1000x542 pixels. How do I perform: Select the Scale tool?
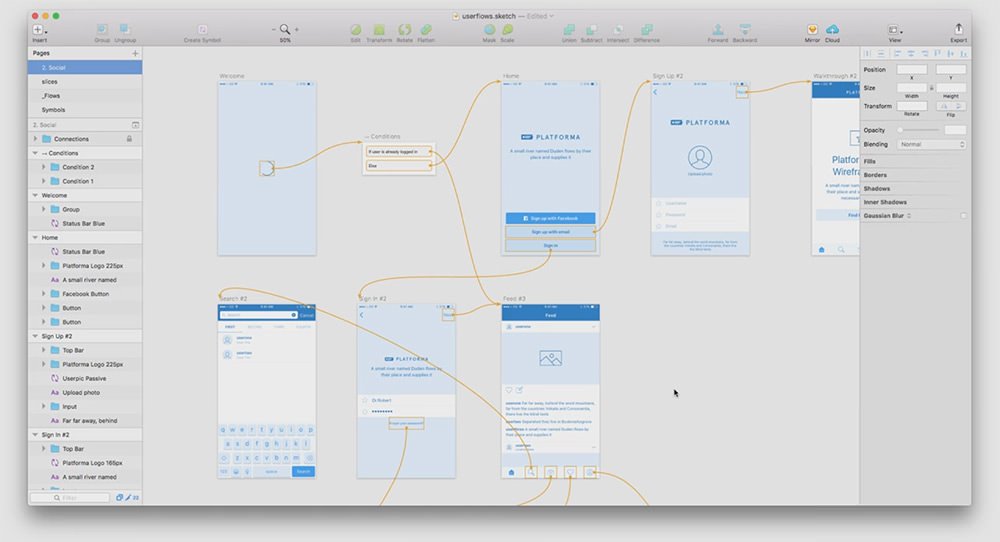(508, 29)
